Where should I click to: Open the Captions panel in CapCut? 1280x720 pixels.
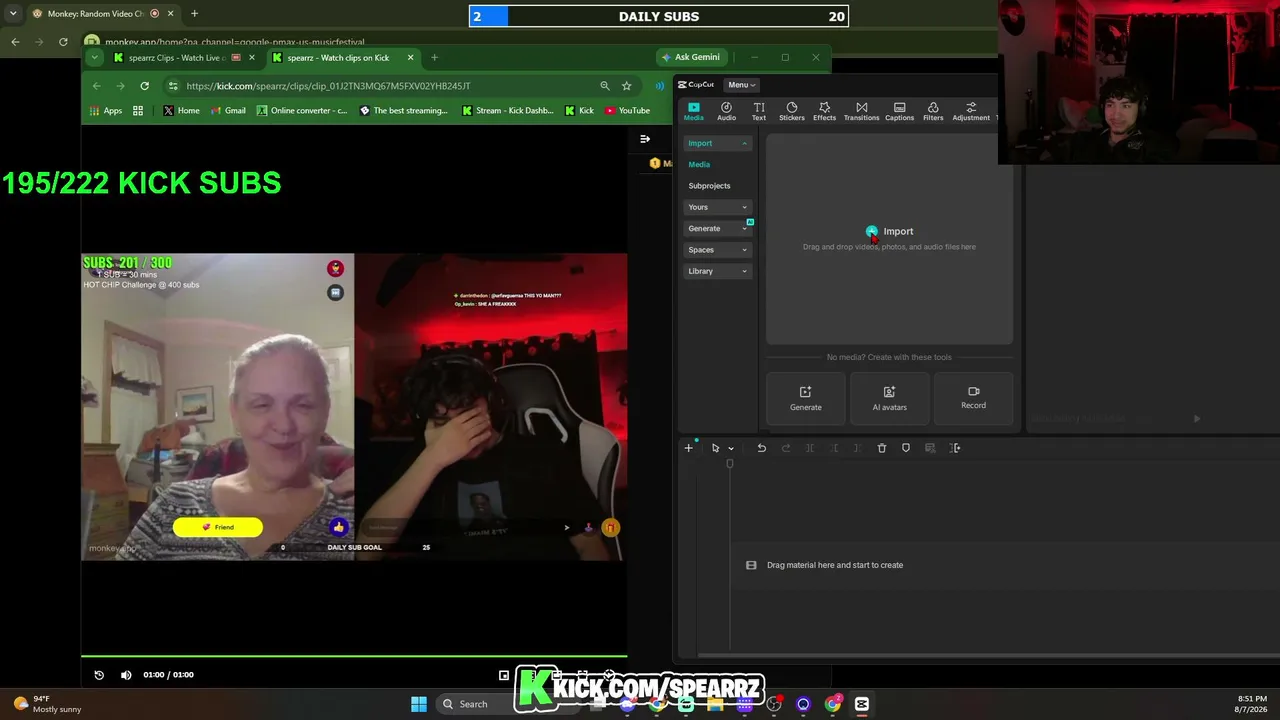click(x=899, y=111)
